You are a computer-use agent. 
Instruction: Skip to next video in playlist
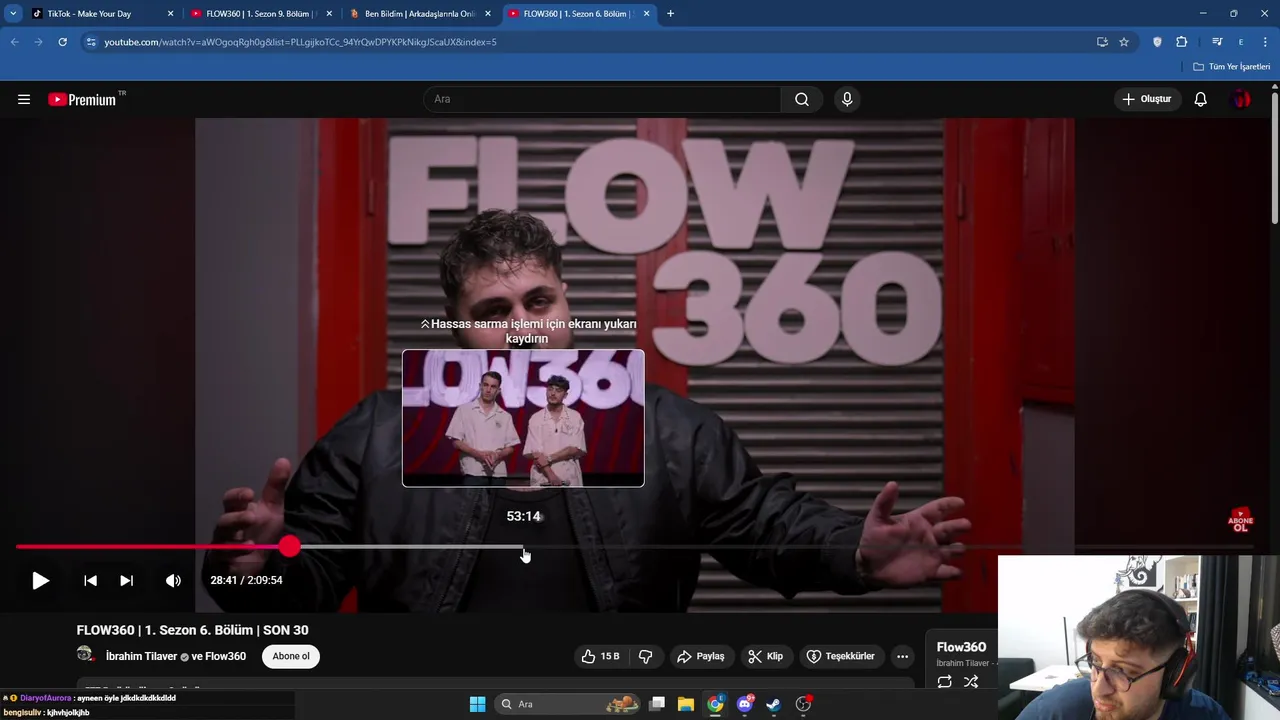click(127, 580)
